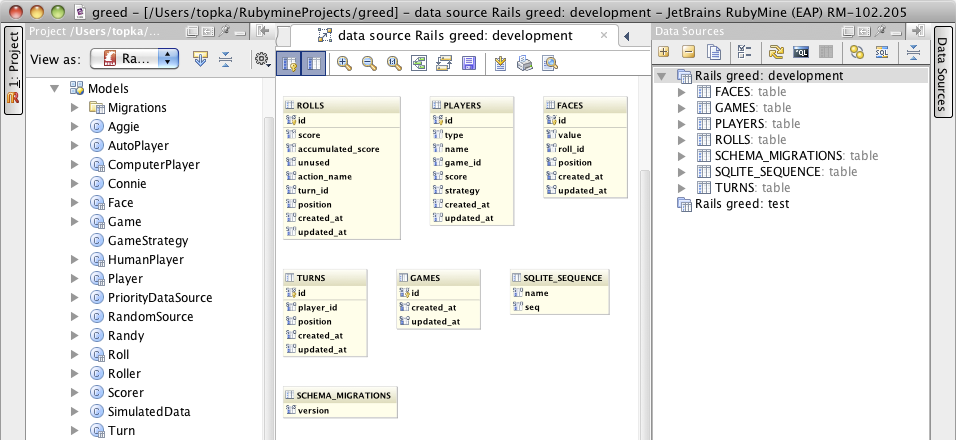Remove the selected data source
Screen dimensions: 956x440
[x=688, y=52]
